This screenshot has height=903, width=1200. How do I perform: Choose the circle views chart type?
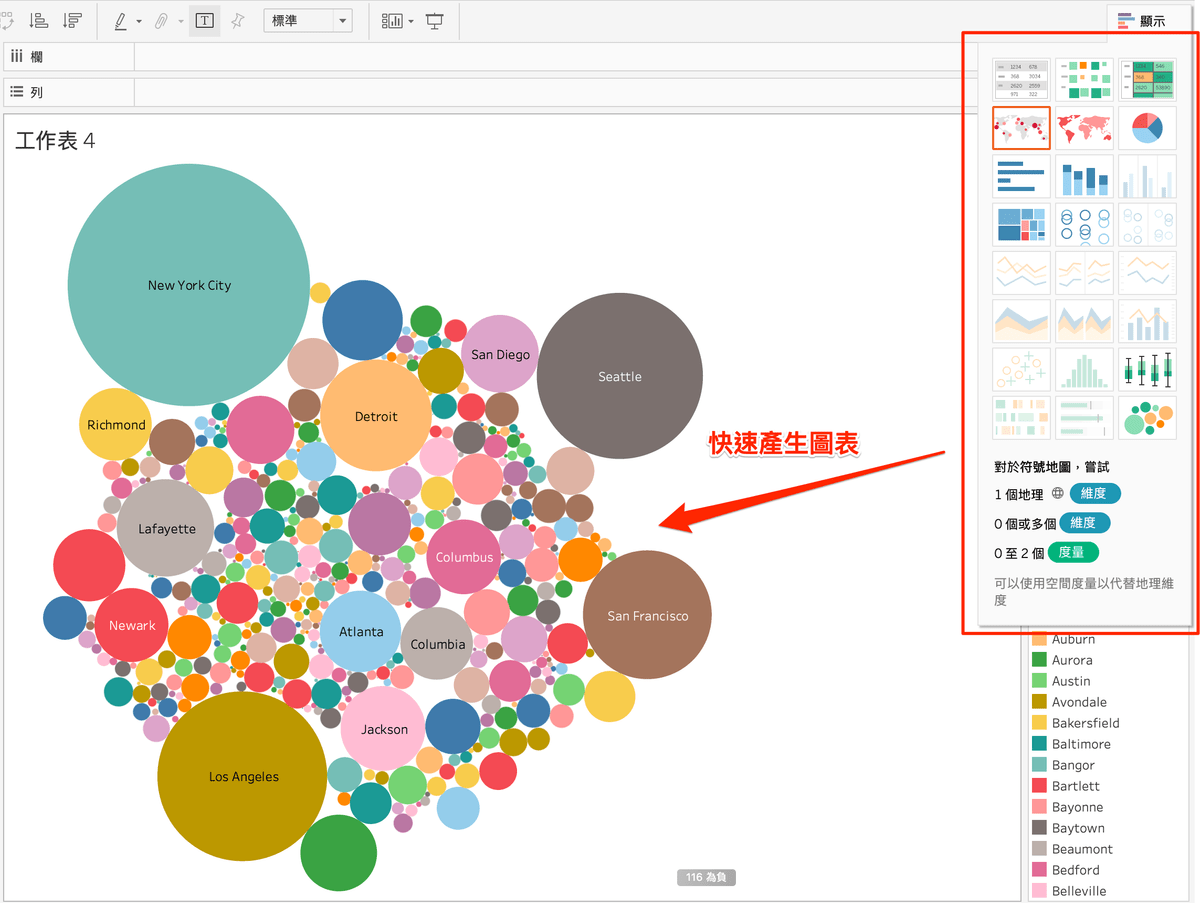click(1084, 225)
